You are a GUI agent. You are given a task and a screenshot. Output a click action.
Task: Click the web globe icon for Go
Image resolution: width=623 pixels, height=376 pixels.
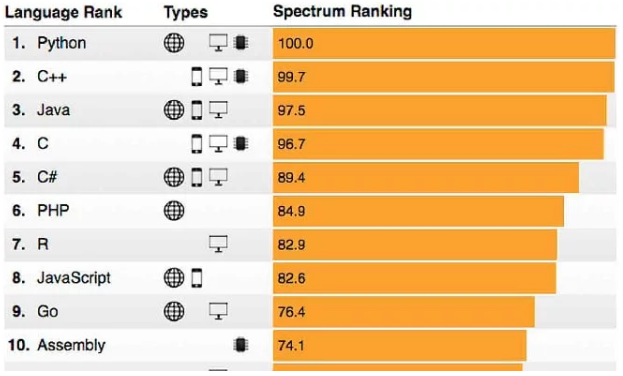174,311
